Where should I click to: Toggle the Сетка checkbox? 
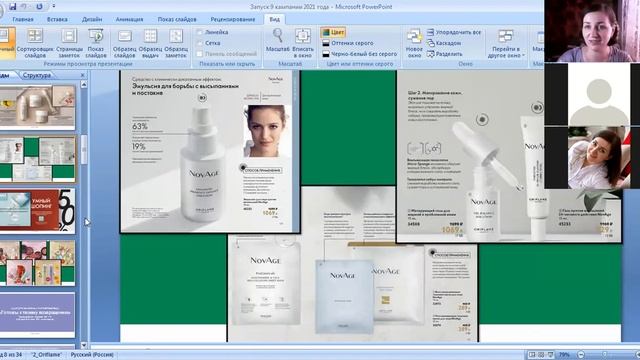tap(200, 43)
